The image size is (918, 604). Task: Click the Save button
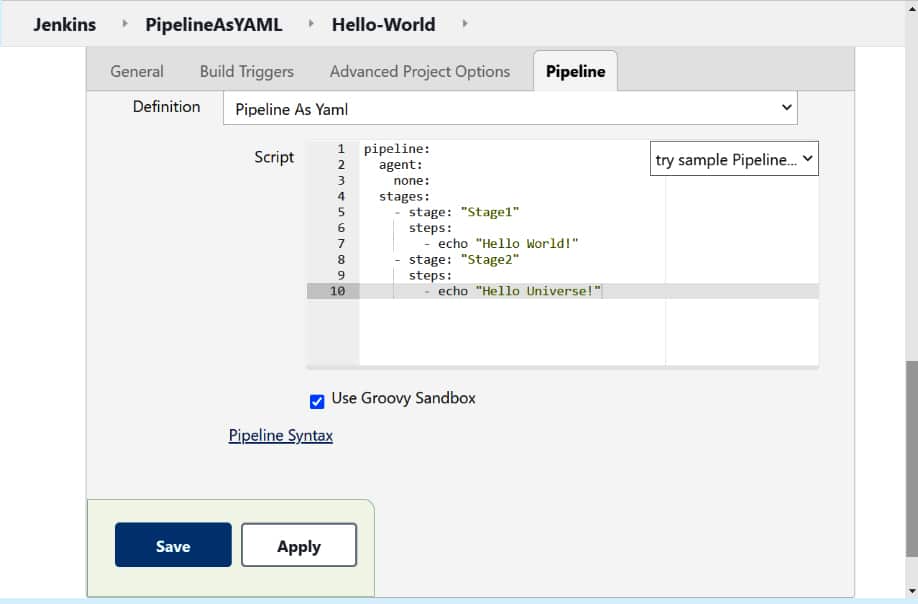(x=173, y=545)
